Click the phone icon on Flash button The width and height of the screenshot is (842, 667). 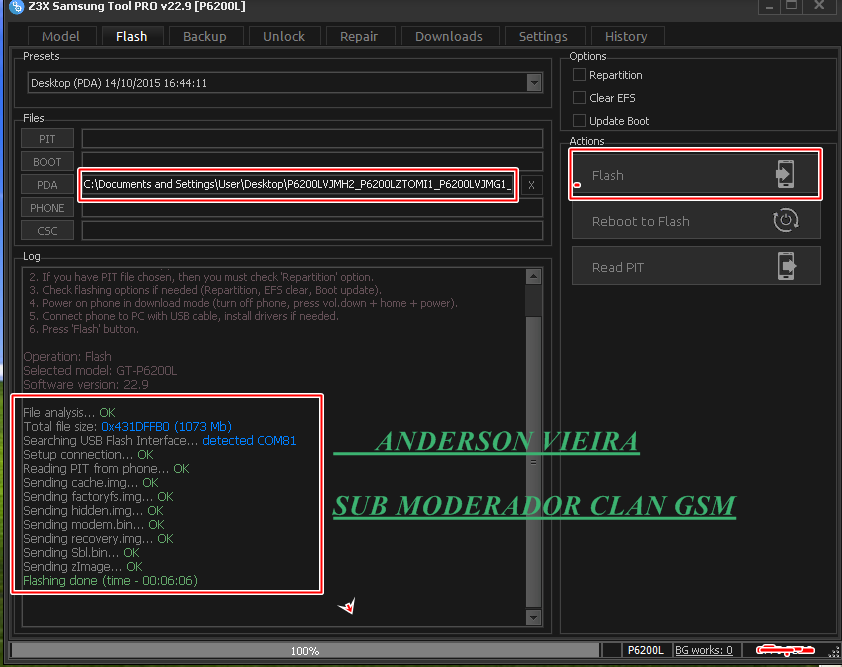785,174
